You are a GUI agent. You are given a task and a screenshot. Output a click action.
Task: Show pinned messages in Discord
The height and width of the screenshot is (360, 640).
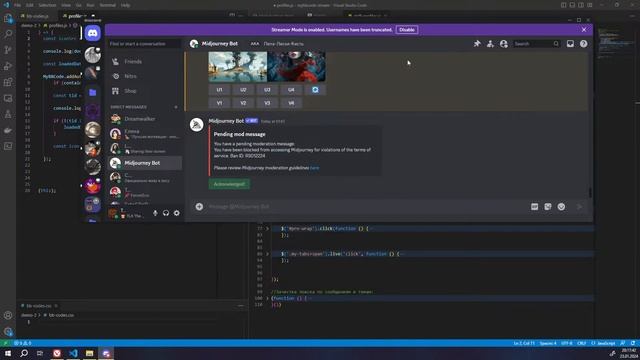477,44
